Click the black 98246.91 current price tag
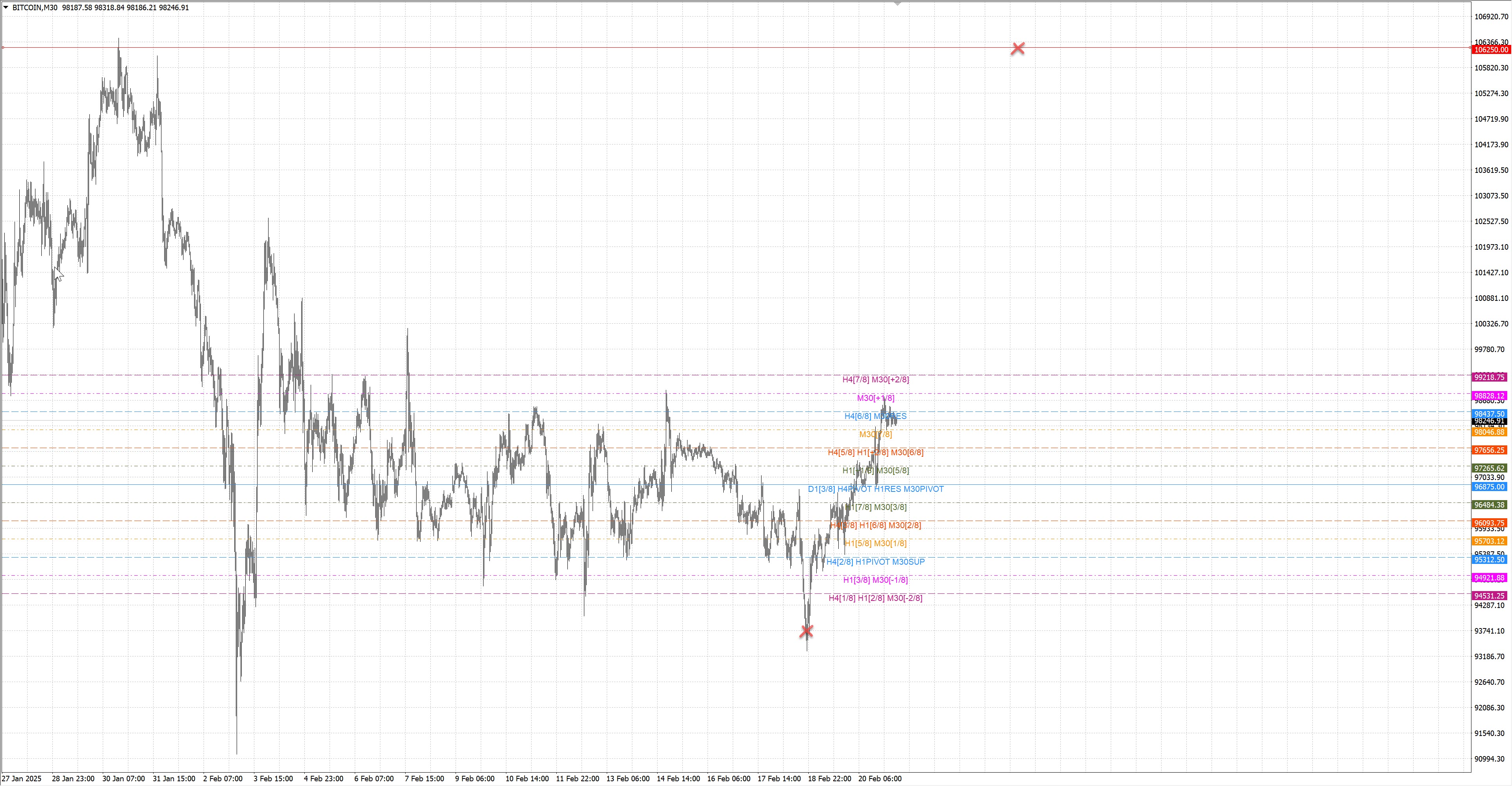The height and width of the screenshot is (786, 1512). 1490,421
